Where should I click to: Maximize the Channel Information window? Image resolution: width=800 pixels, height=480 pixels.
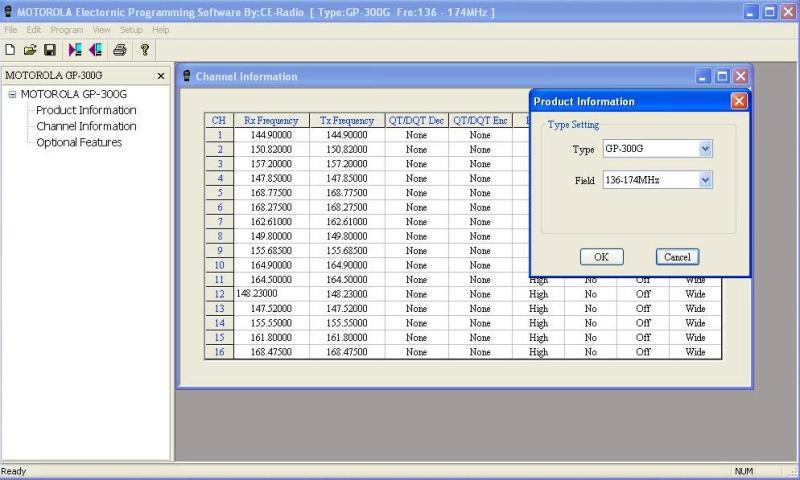pos(722,77)
